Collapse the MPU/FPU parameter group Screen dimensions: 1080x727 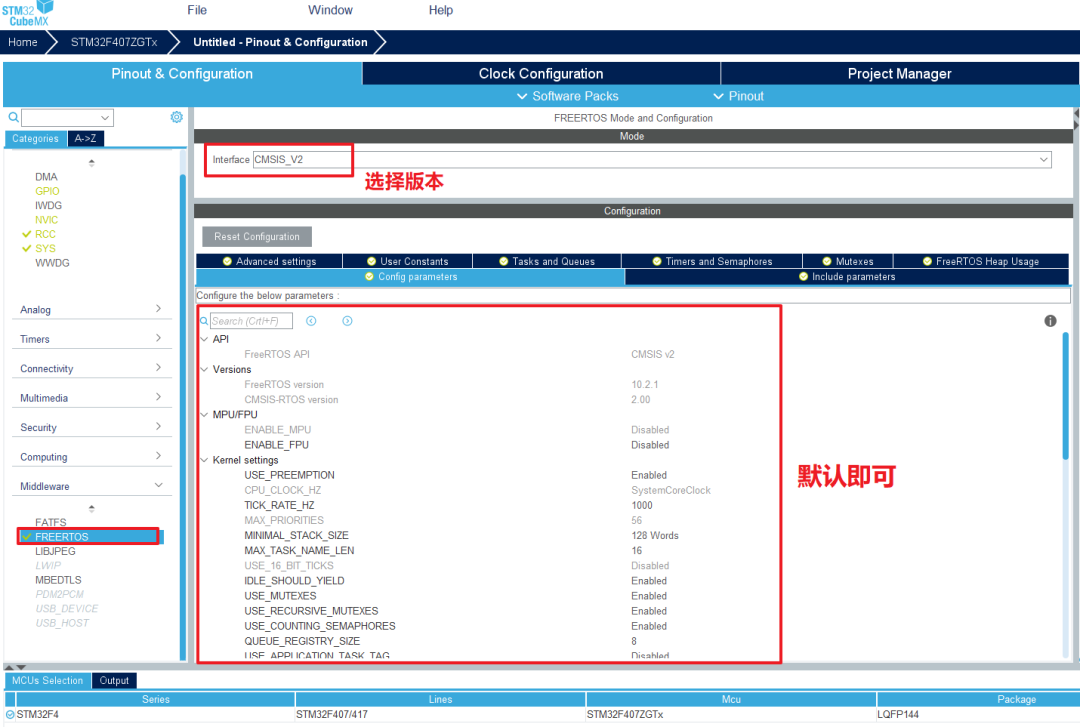204,414
